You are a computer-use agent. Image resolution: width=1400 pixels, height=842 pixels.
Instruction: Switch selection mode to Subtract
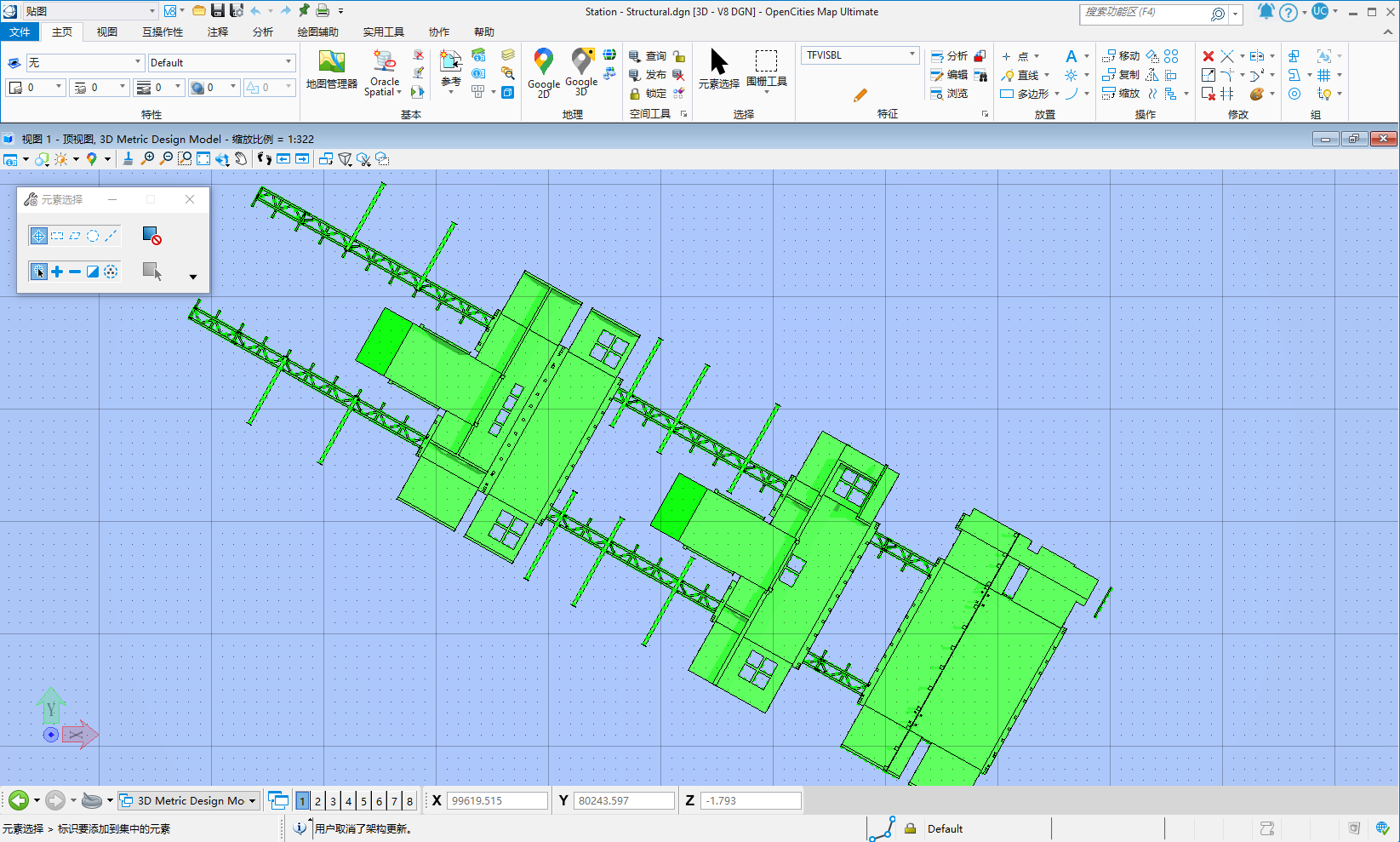(x=75, y=272)
